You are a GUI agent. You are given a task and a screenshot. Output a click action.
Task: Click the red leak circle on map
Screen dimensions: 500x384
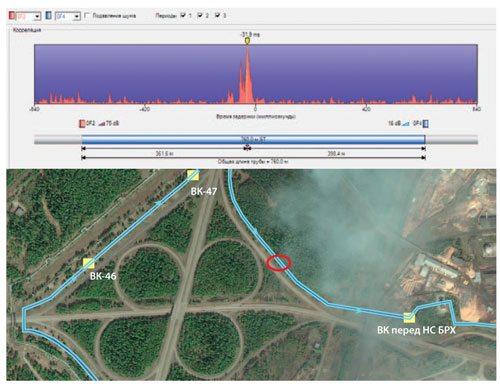point(279,263)
